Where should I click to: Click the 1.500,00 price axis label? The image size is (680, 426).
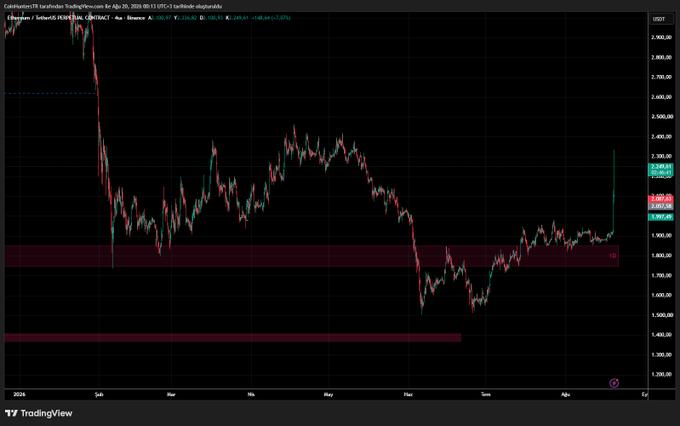coord(661,315)
